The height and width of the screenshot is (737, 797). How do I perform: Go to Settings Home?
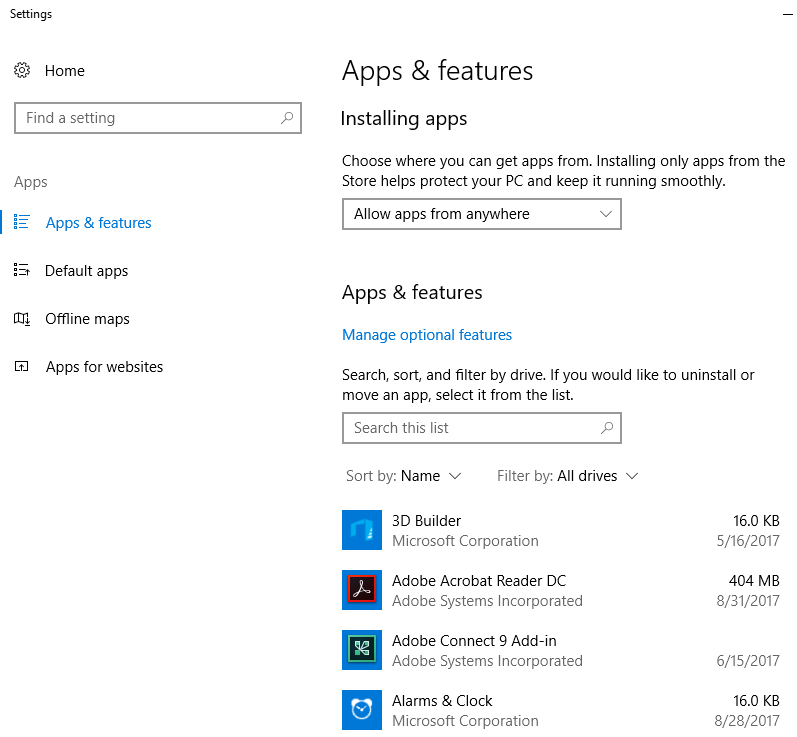tap(65, 71)
